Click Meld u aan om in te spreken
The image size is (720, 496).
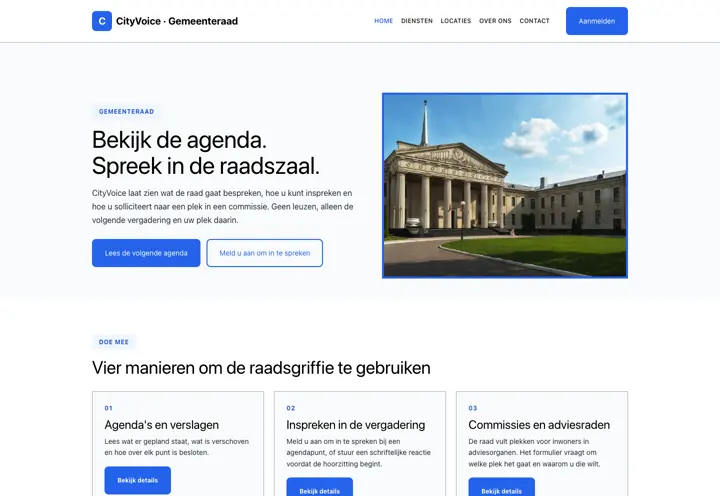click(x=264, y=253)
